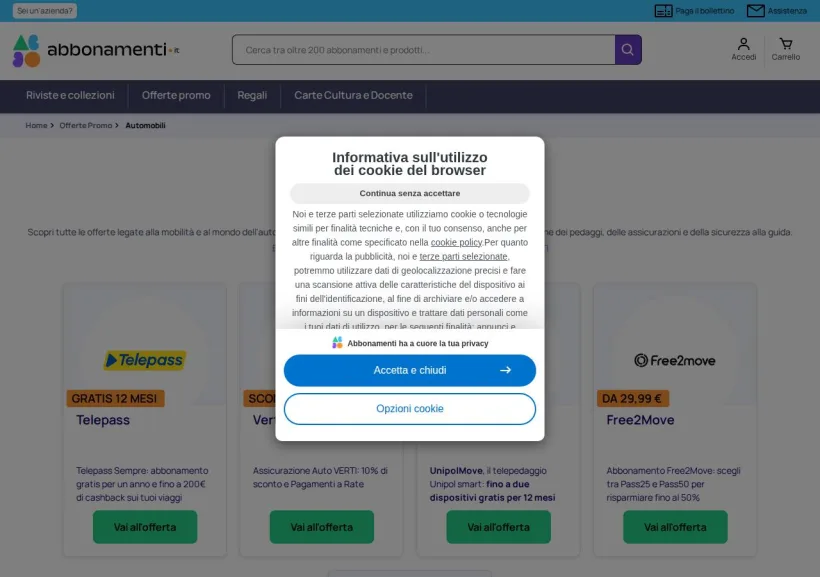
Task: Click the Sei un'azienda? button
Action: tap(45, 11)
